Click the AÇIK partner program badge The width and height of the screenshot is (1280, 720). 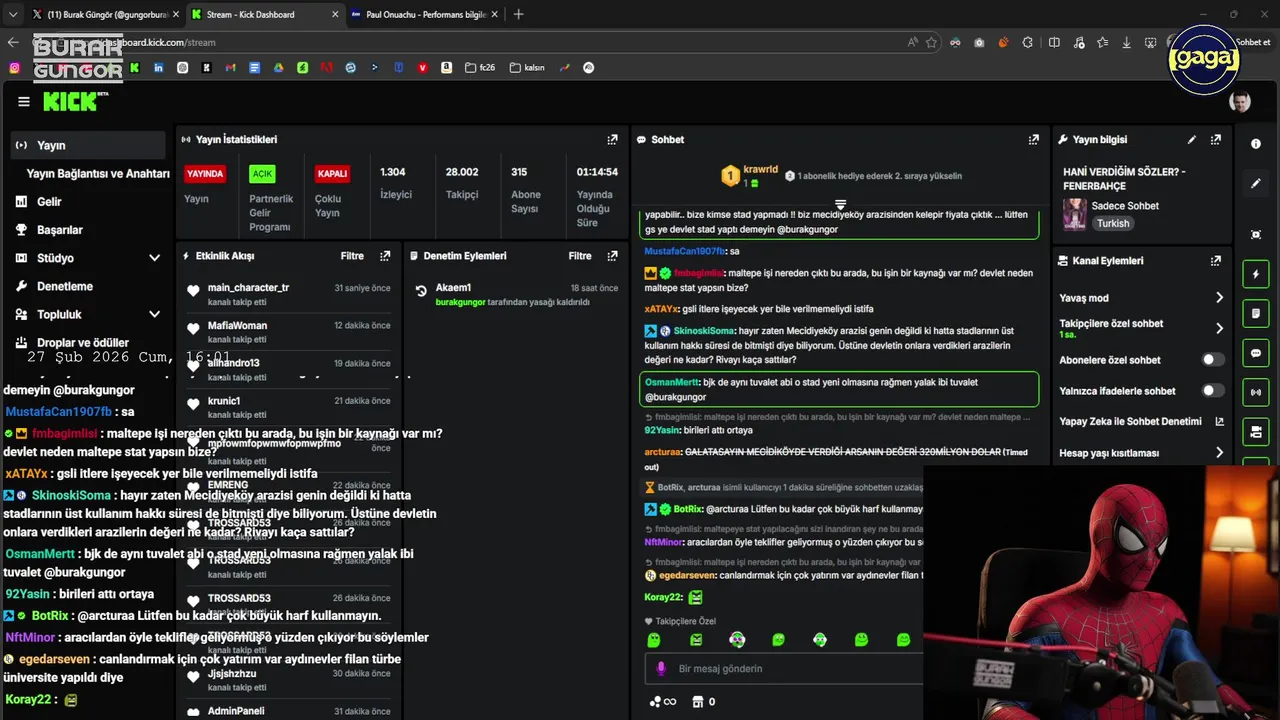pyautogui.click(x=262, y=174)
